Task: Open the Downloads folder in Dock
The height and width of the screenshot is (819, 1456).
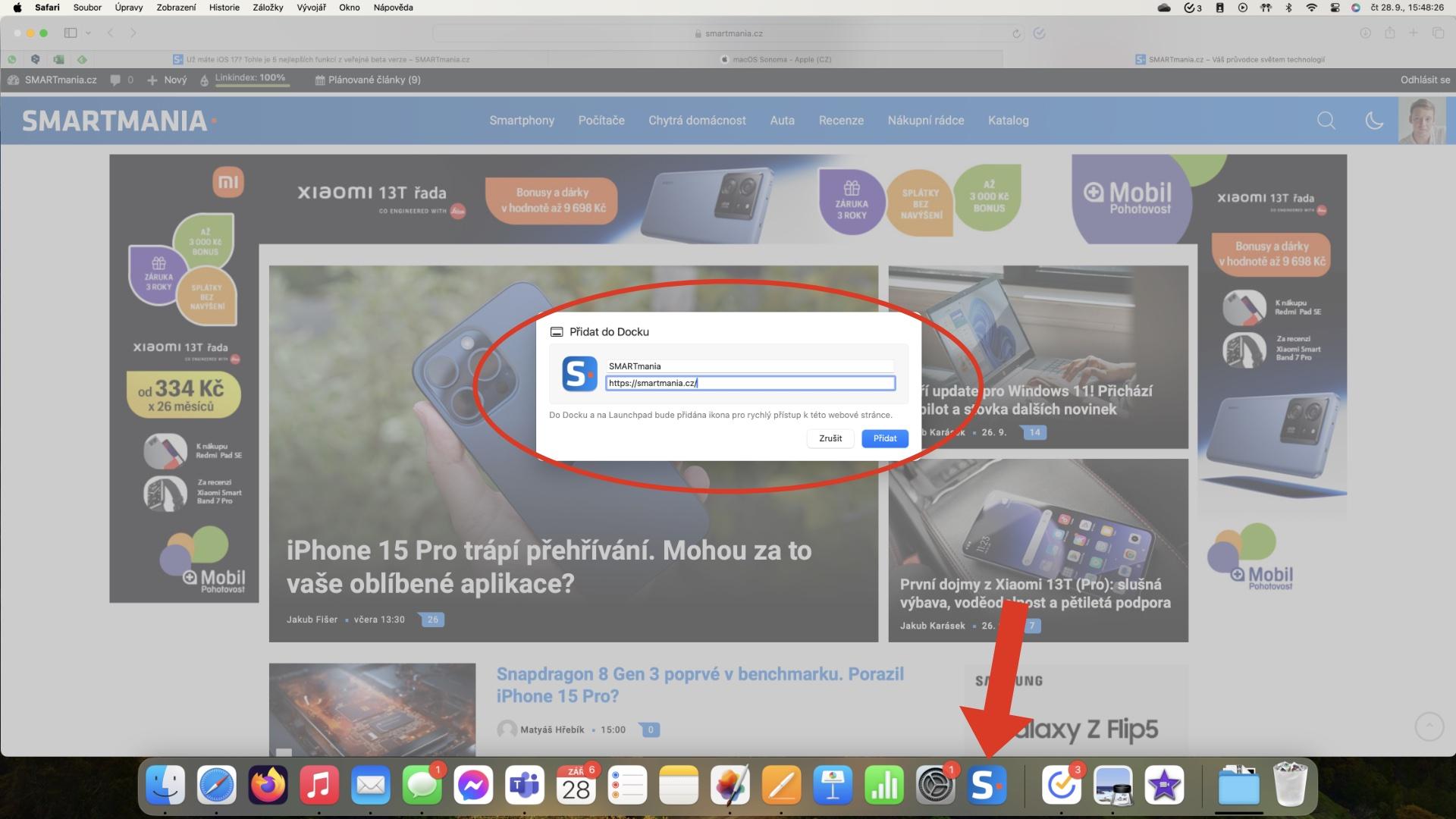Action: (x=1239, y=785)
